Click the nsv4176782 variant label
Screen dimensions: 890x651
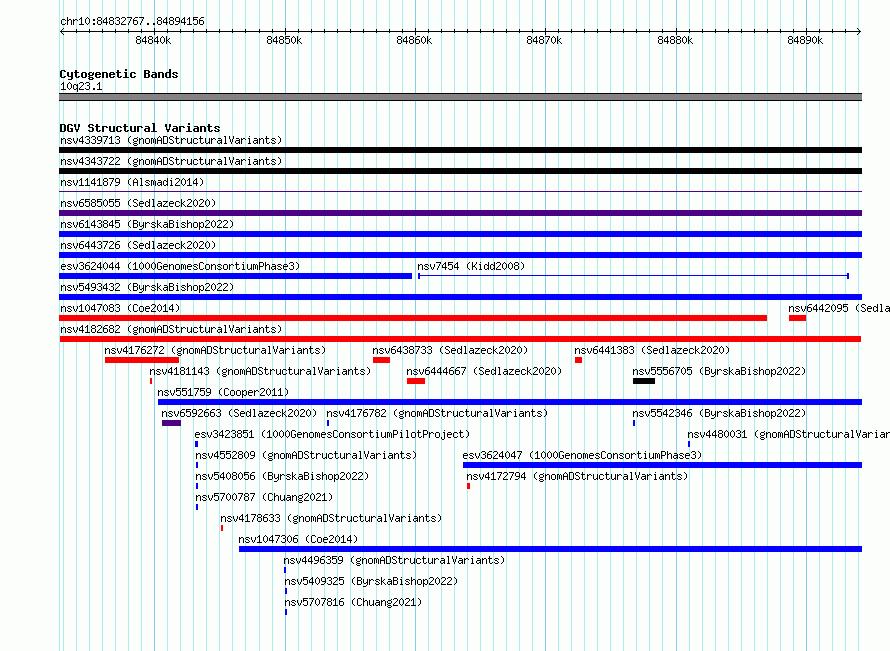[x=437, y=413]
